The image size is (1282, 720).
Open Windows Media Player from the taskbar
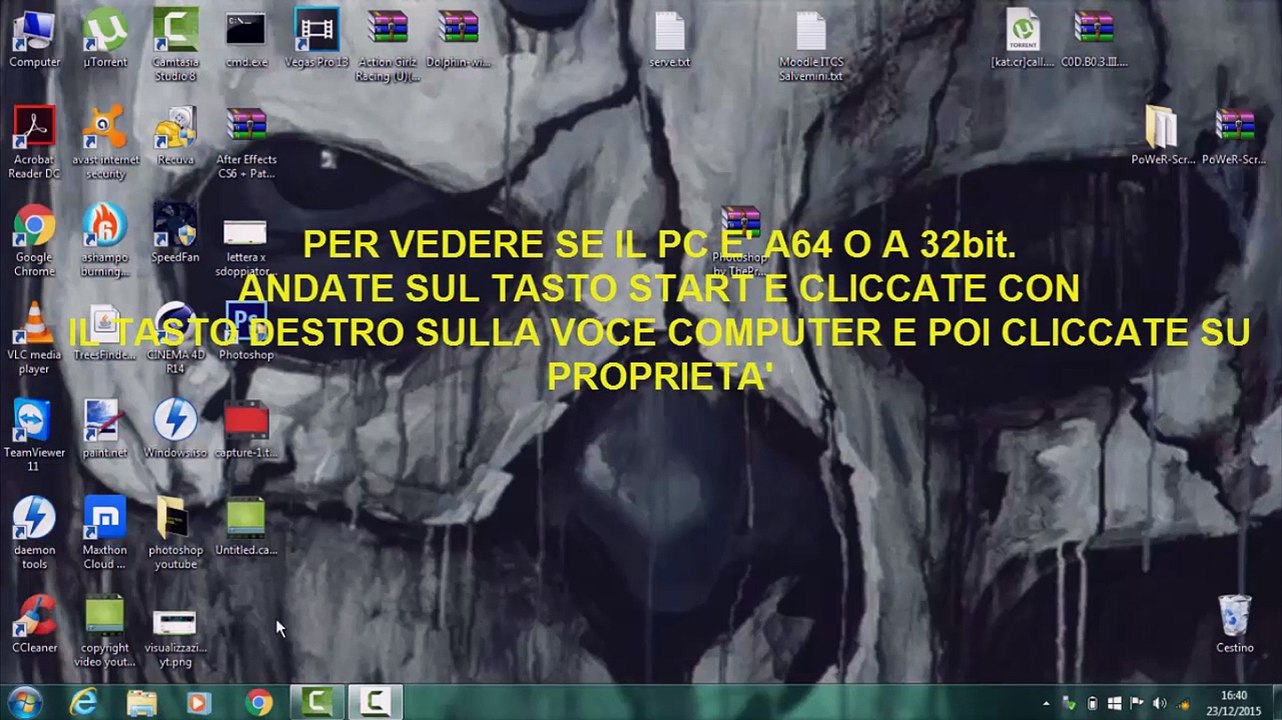pos(198,702)
